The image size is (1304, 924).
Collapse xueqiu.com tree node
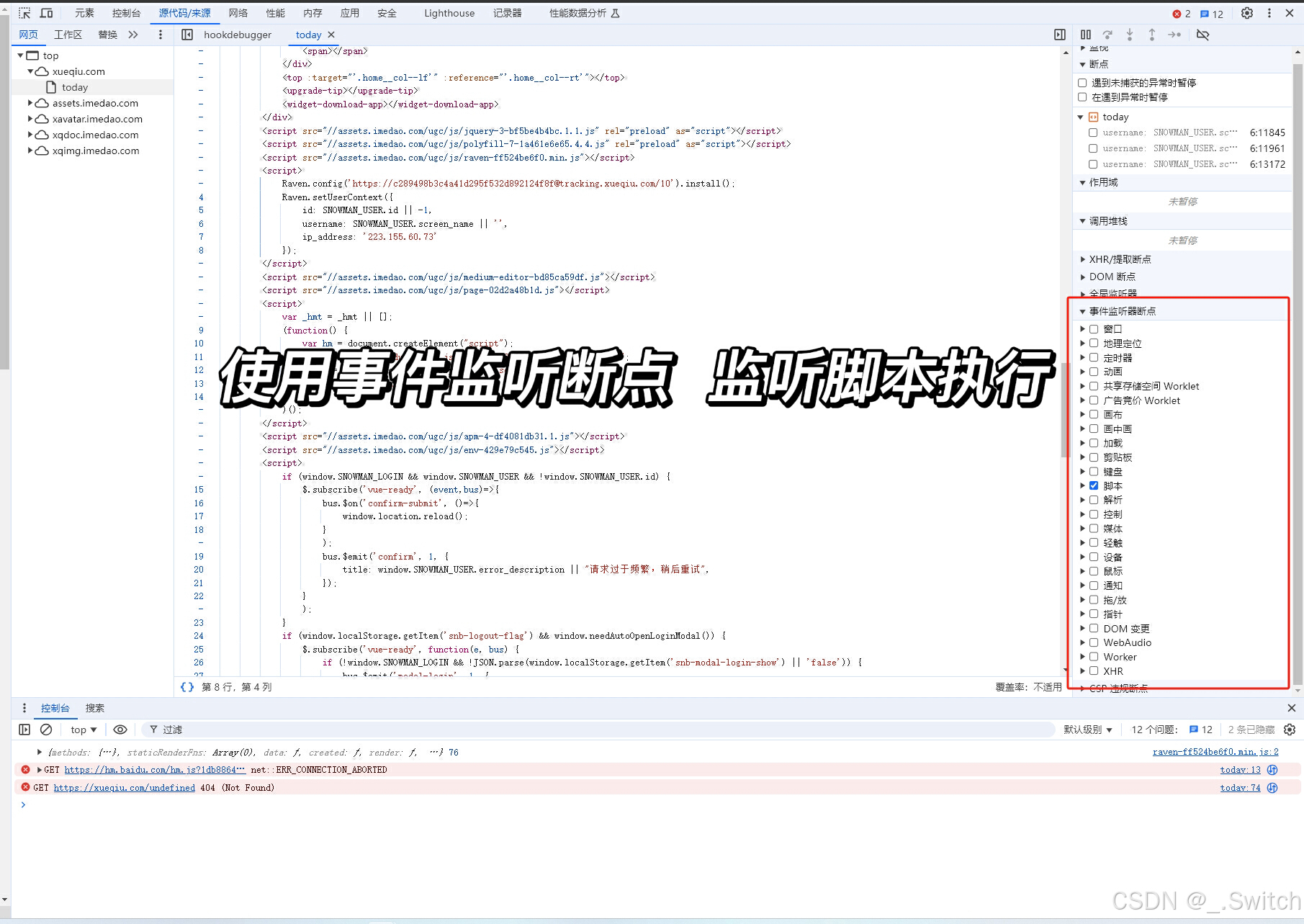click(30, 71)
